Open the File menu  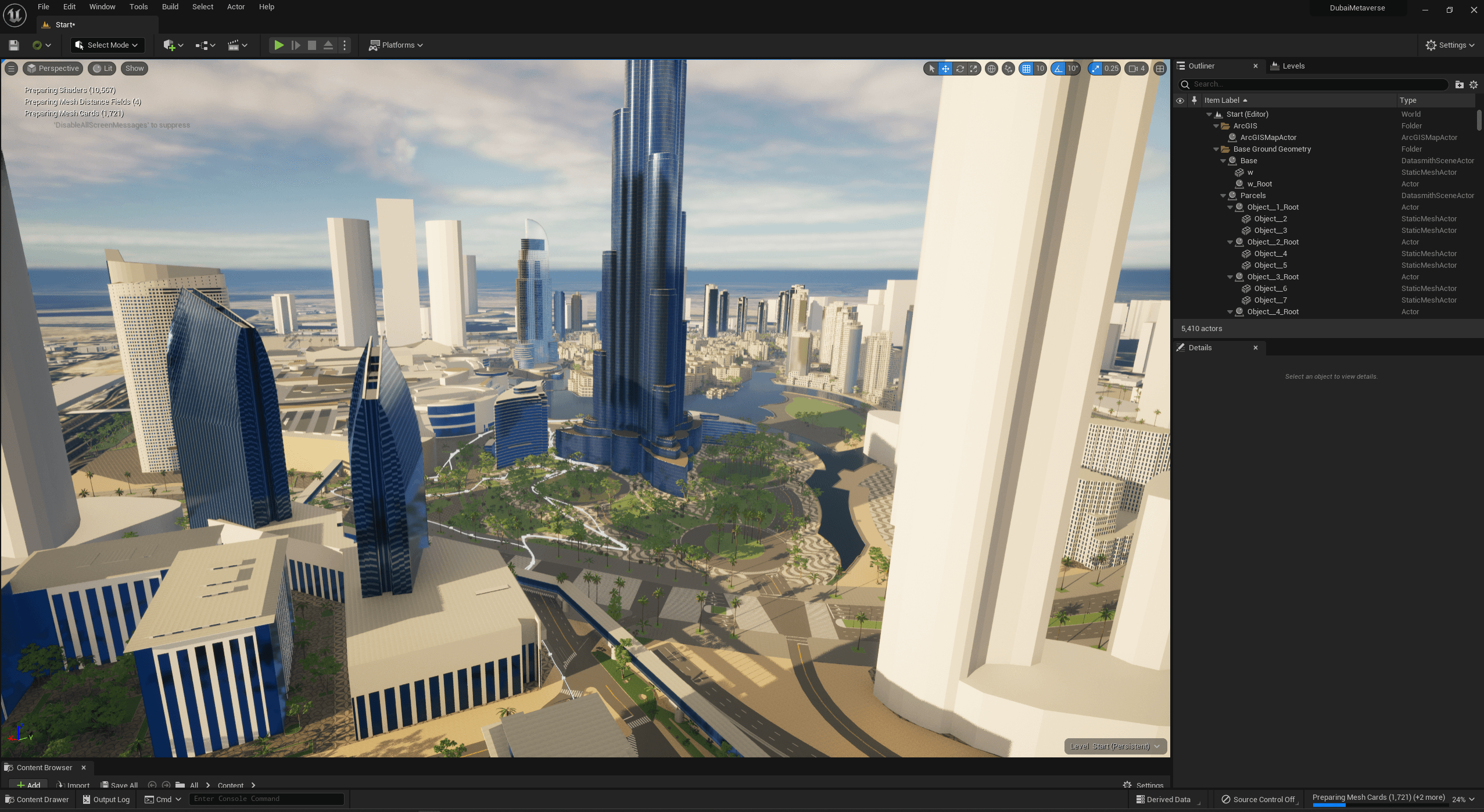(44, 7)
